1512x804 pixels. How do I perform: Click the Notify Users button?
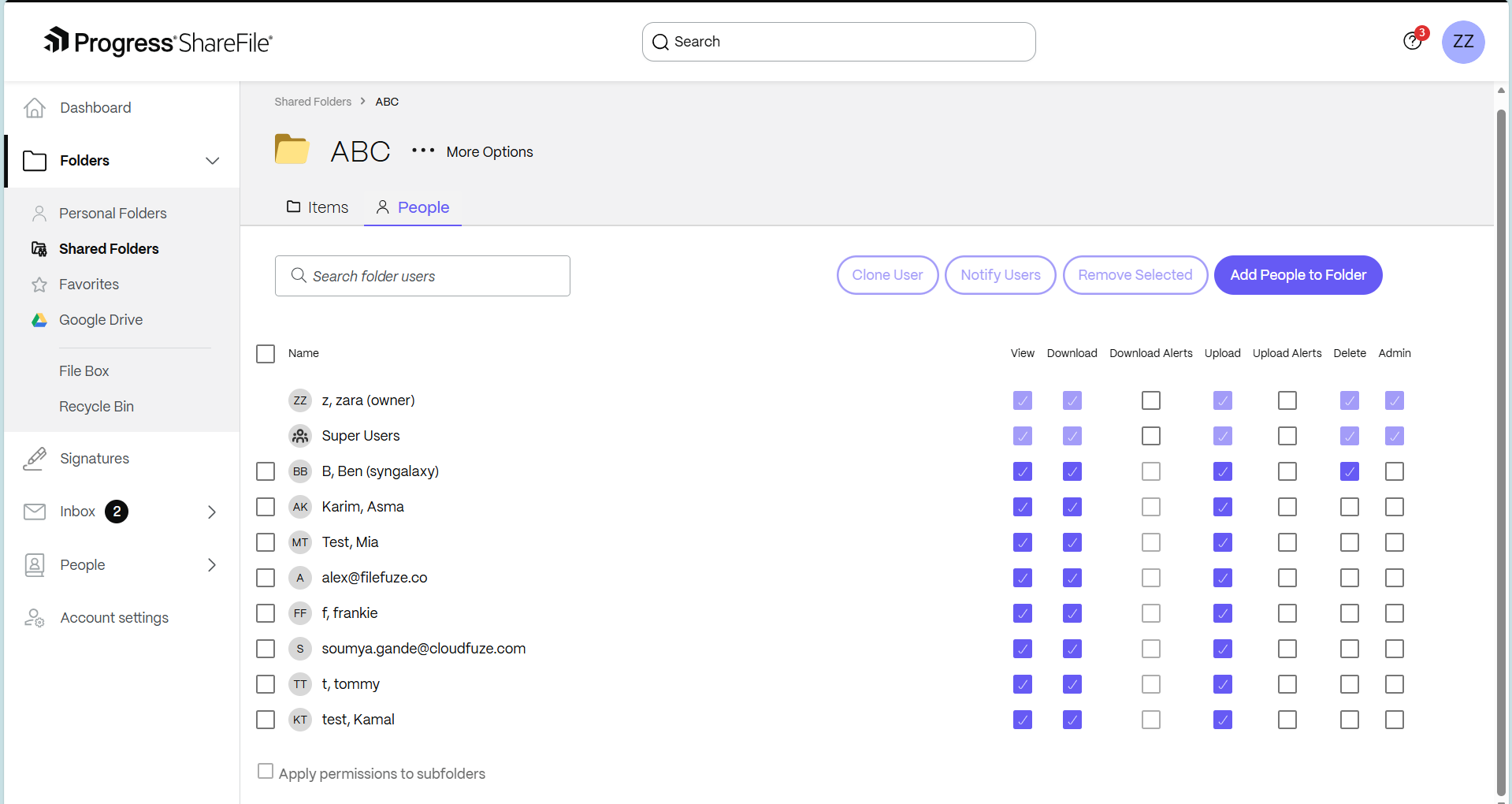click(1000, 275)
